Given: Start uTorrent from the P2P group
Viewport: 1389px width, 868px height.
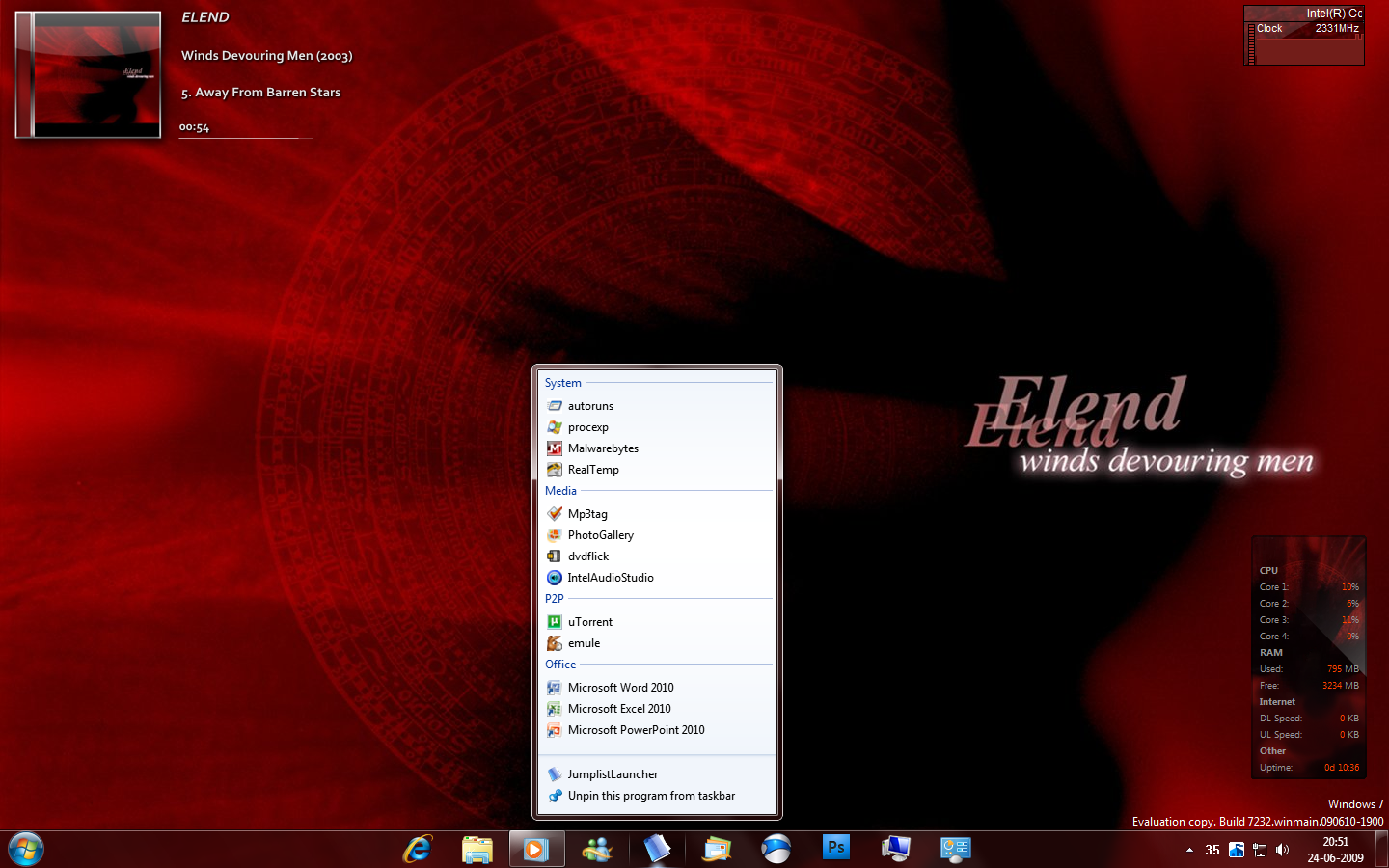Looking at the screenshot, I should point(589,622).
